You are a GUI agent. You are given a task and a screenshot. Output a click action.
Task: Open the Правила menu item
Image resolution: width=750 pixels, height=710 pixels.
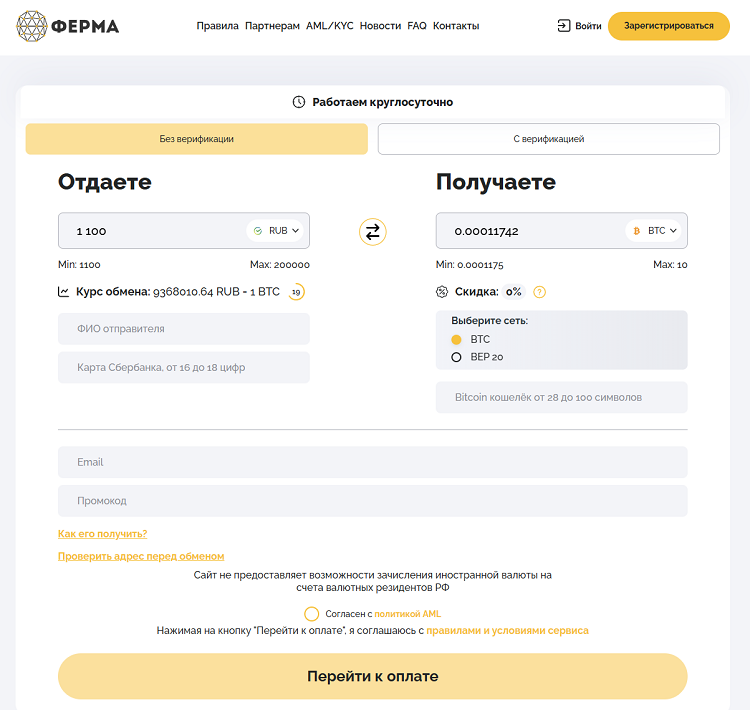coord(217,26)
